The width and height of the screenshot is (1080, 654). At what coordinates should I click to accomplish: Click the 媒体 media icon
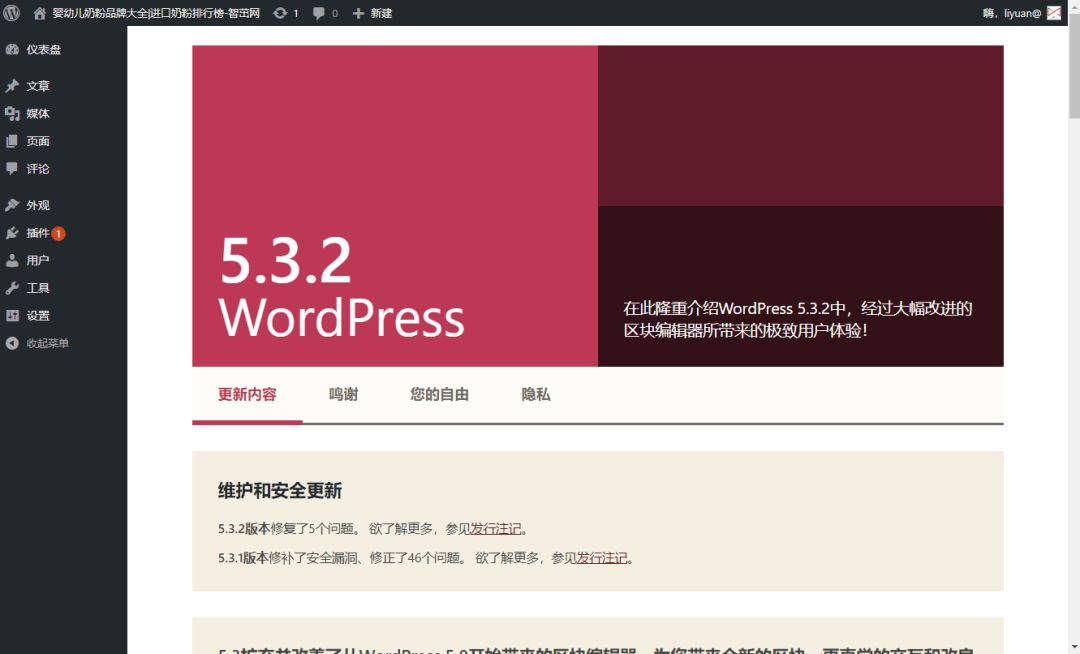tap(12, 114)
